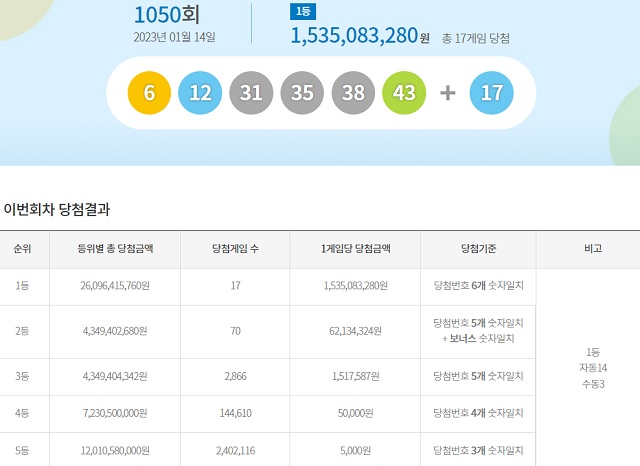The width and height of the screenshot is (640, 466).
Task: Click per-game prize 1,517,587원
Action: click(x=356, y=376)
